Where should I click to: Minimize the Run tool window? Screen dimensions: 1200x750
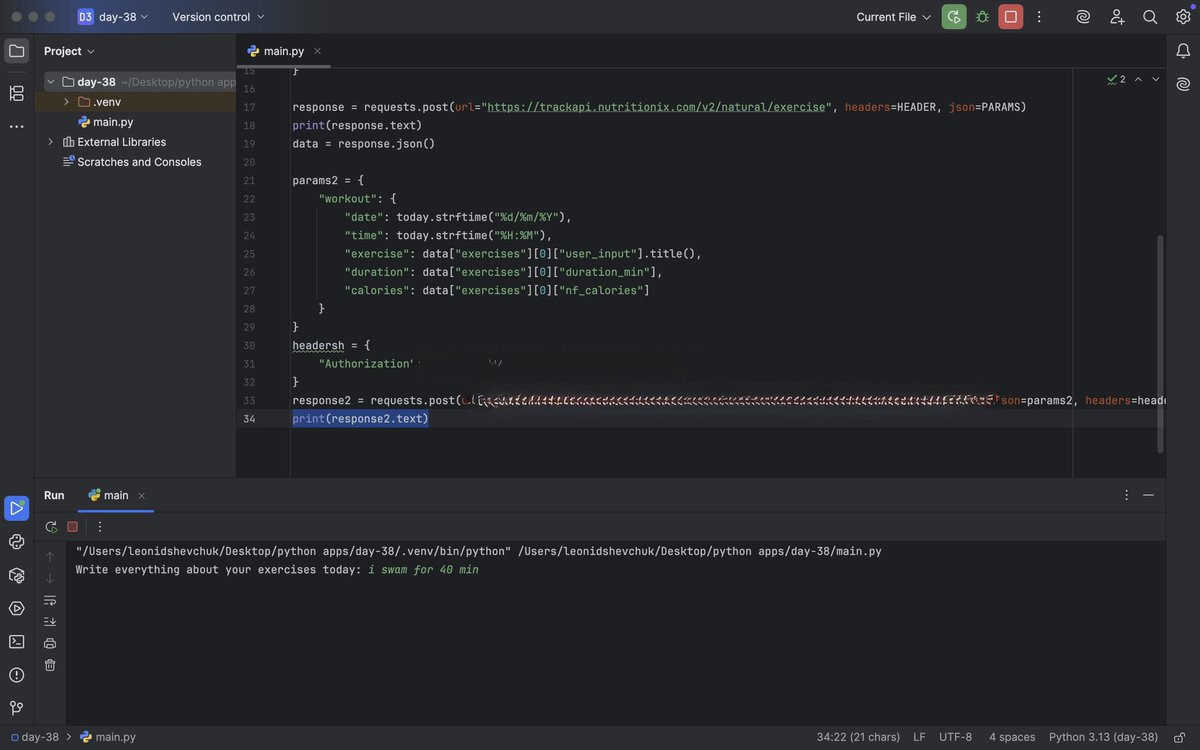pos(1148,495)
